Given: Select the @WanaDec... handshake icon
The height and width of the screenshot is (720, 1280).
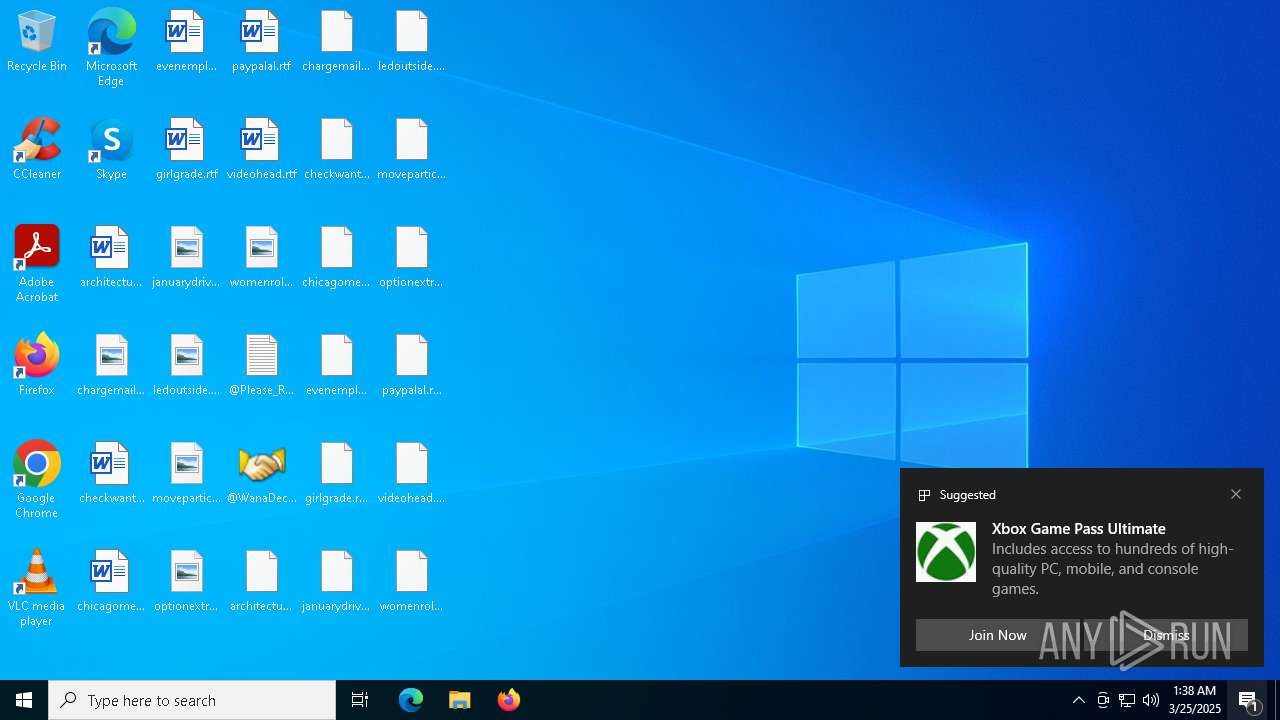Looking at the screenshot, I should (x=262, y=474).
